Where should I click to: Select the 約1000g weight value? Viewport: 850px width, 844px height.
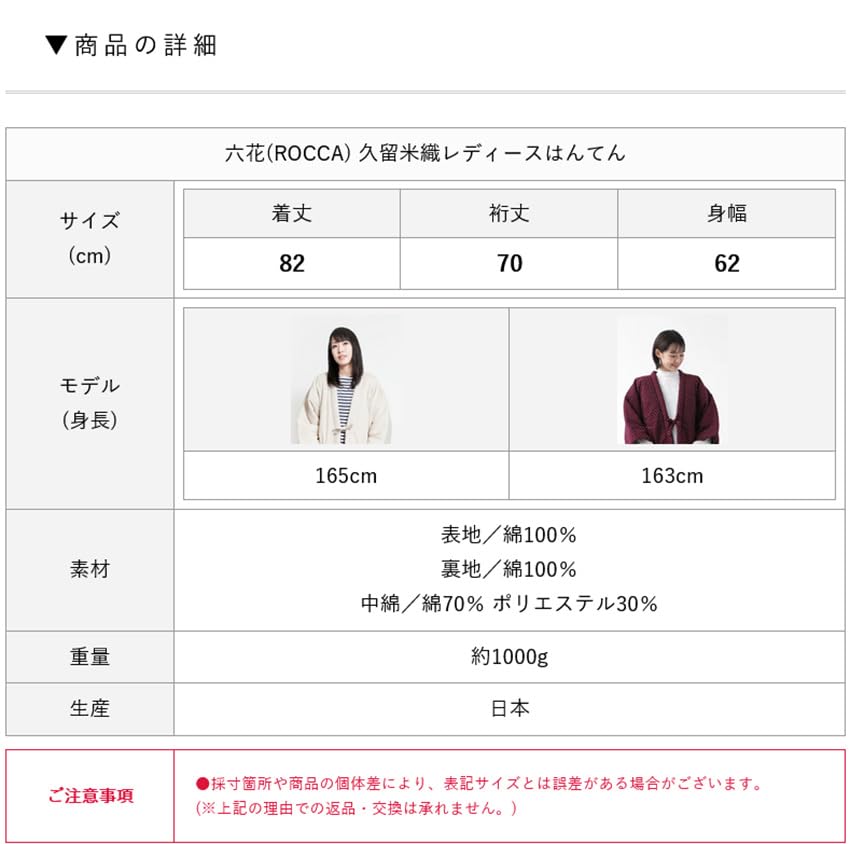point(509,657)
